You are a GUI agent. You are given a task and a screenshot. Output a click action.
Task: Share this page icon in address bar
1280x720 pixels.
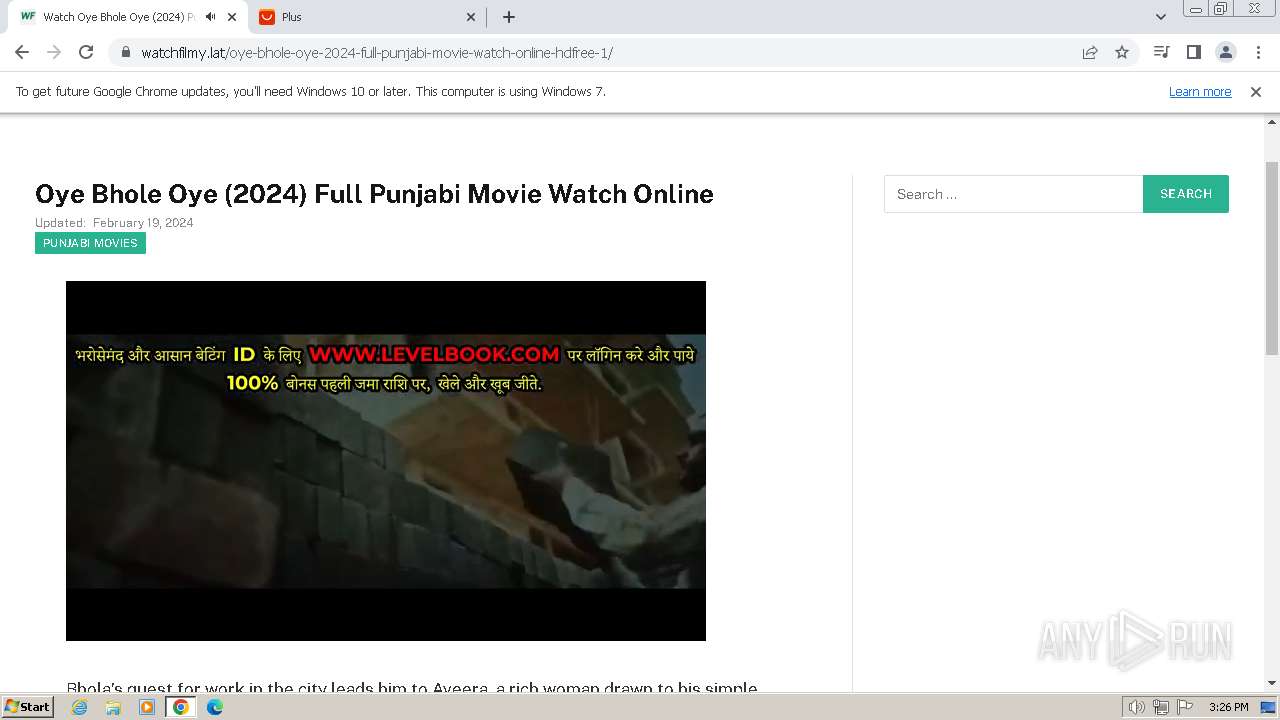[x=1090, y=52]
